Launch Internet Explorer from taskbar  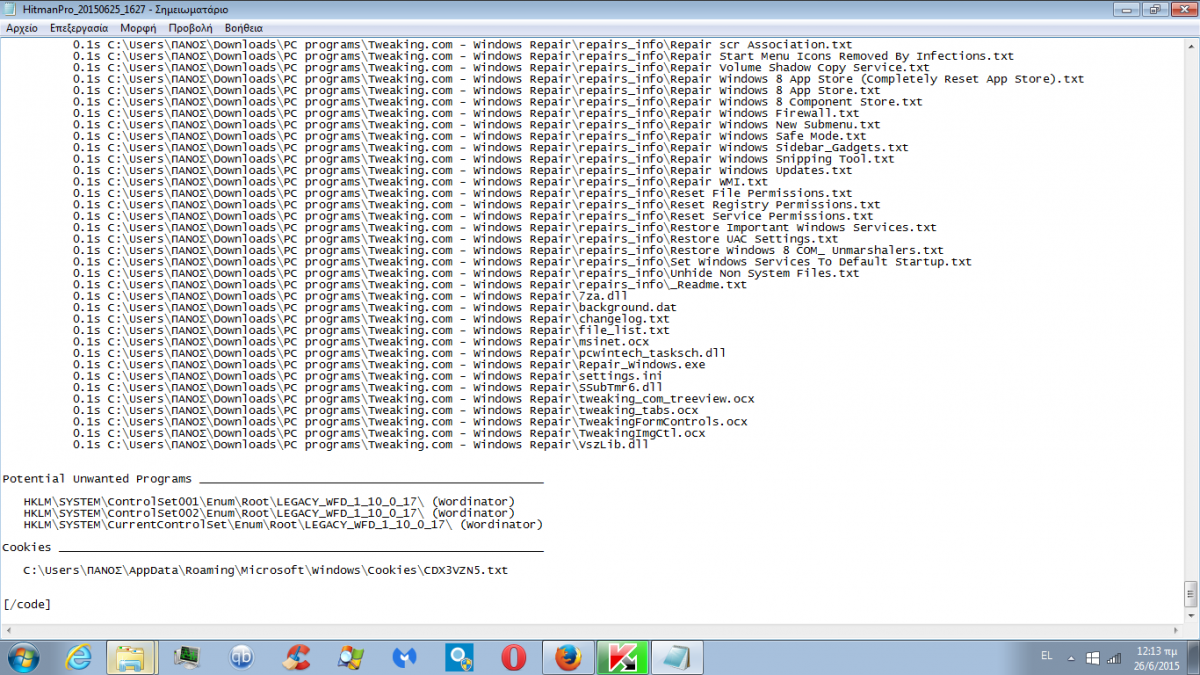pyautogui.click(x=78, y=657)
